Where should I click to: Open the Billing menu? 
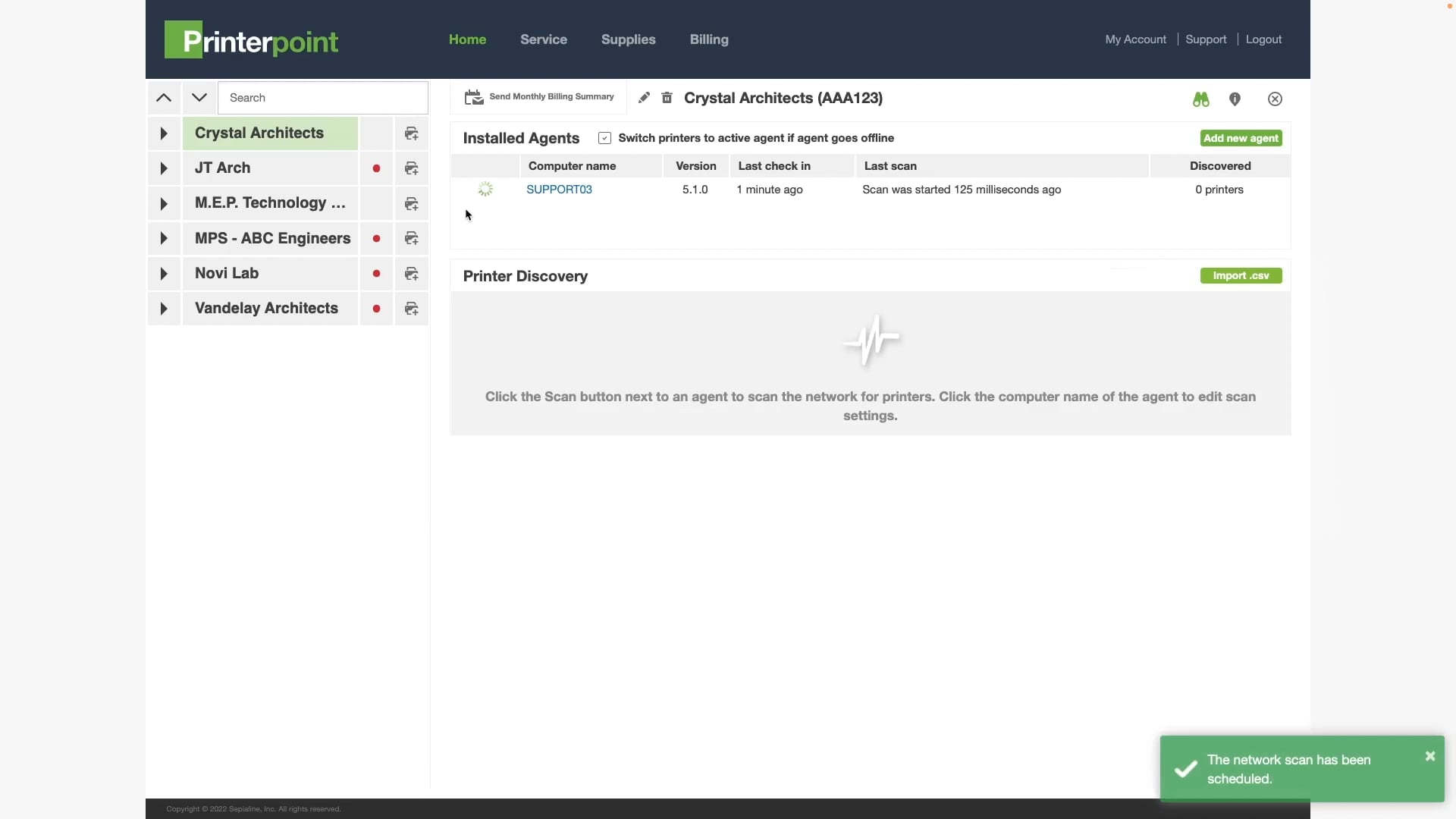tap(709, 39)
